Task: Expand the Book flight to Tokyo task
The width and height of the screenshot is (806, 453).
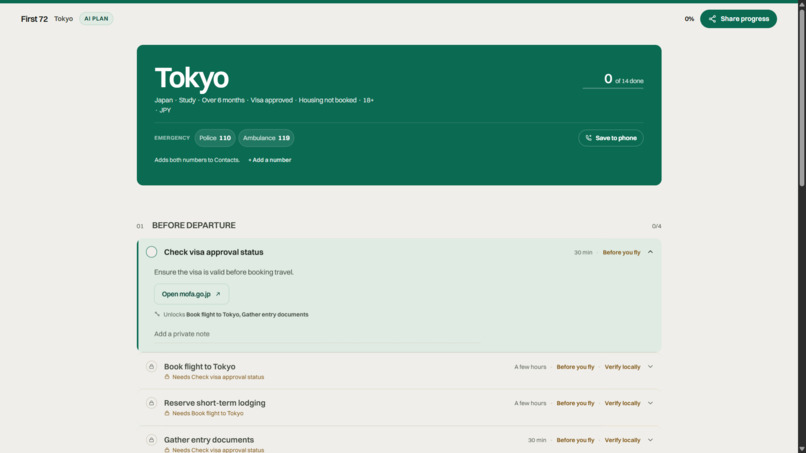Action: (x=650, y=367)
